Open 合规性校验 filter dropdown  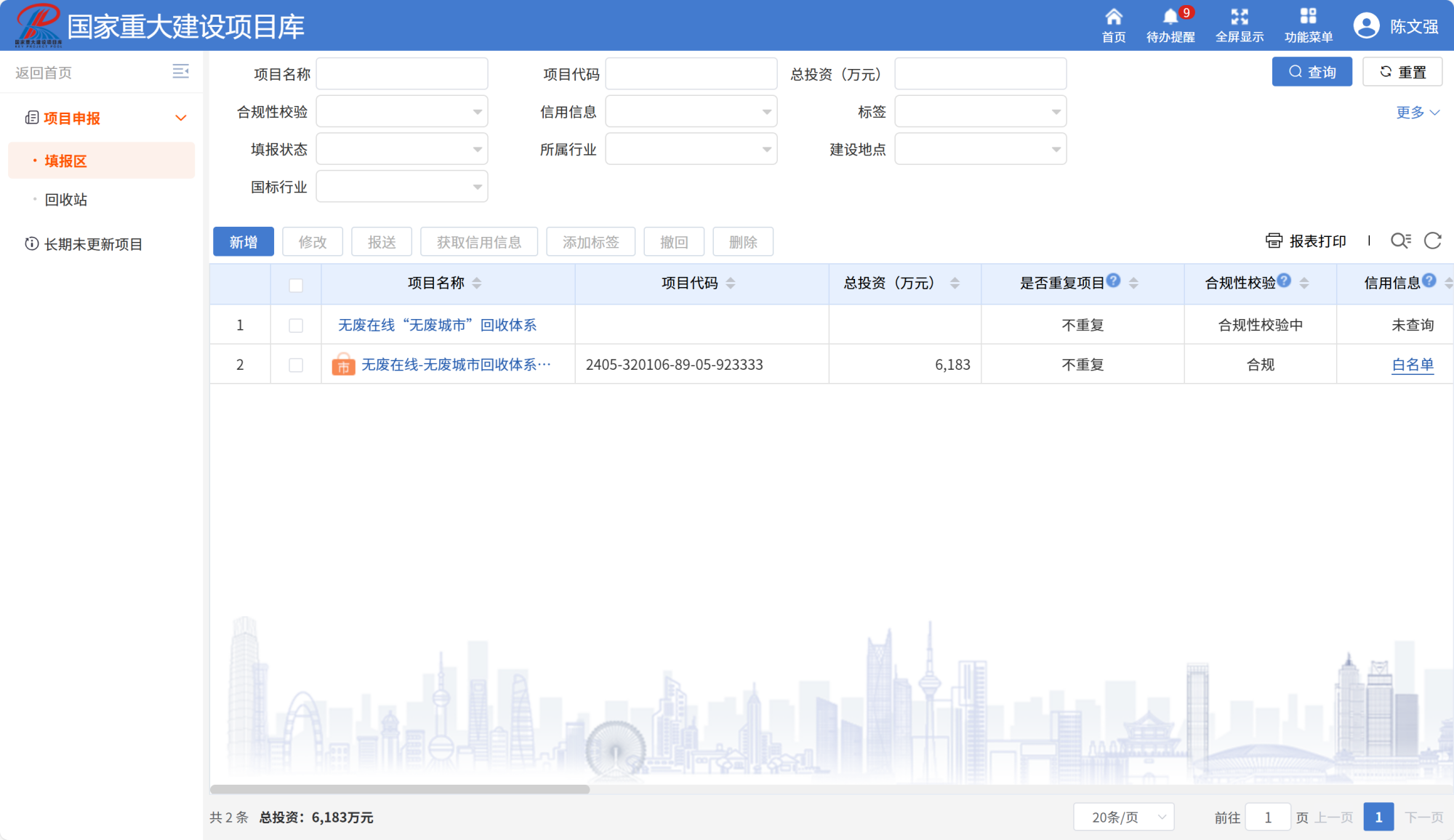402,112
